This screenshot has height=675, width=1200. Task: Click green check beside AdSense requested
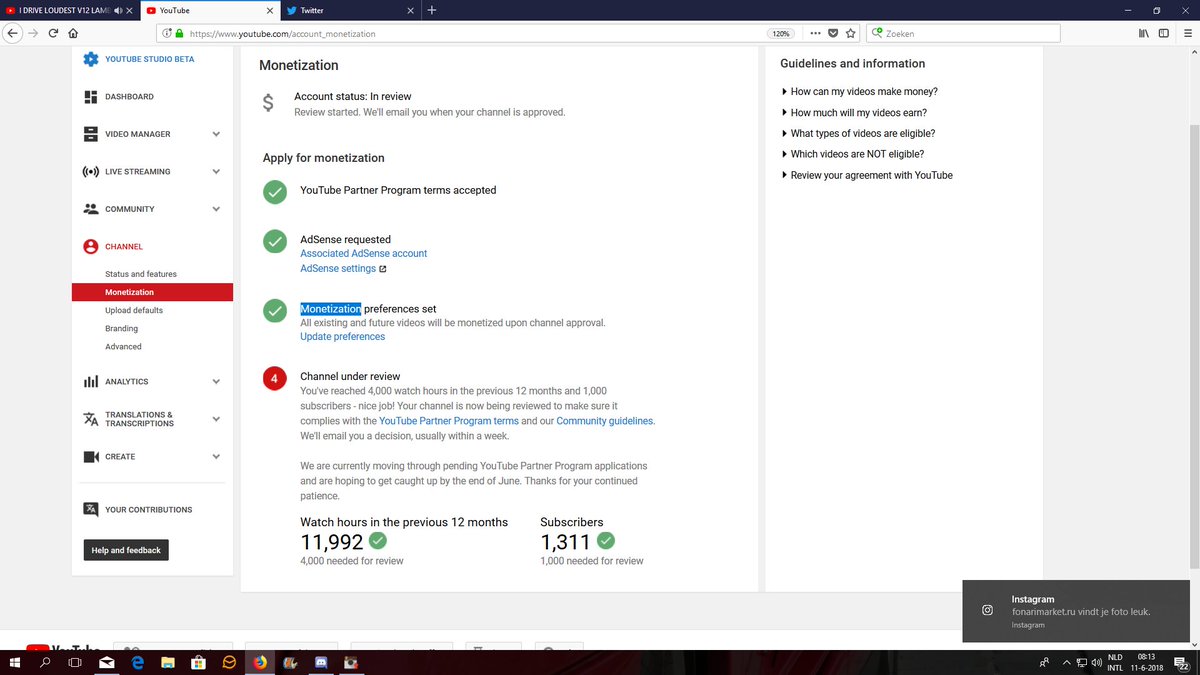(275, 241)
